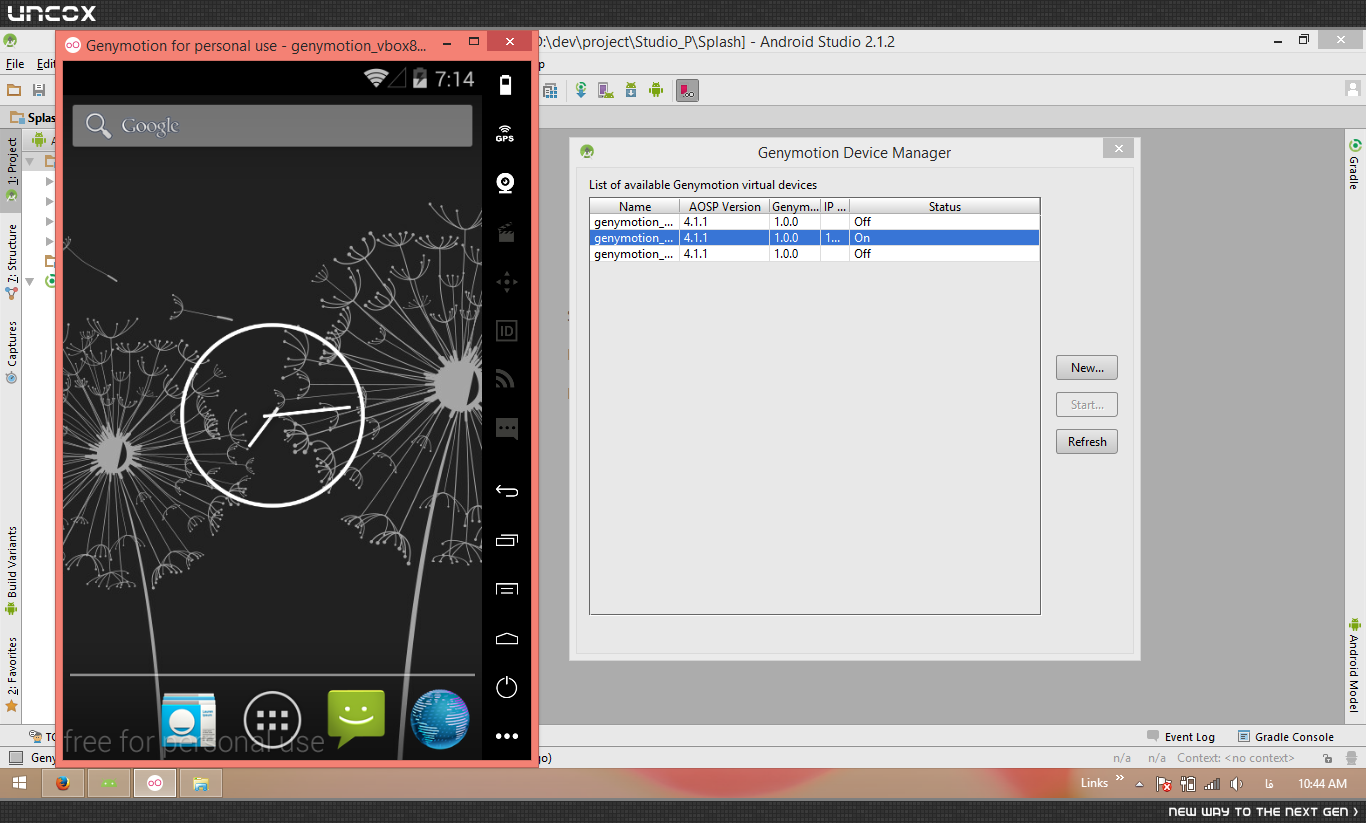Viewport: 1366px width, 823px height.
Task: Click the Sync Project with Gradle toolbar icon
Action: pyautogui.click(x=581, y=90)
